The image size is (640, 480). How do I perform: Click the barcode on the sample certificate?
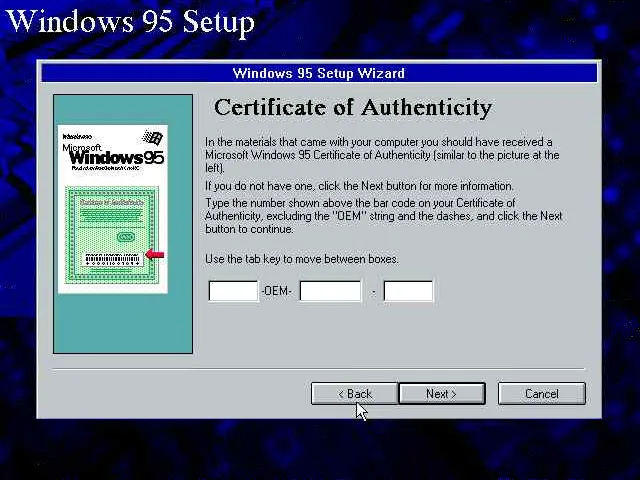[113, 259]
